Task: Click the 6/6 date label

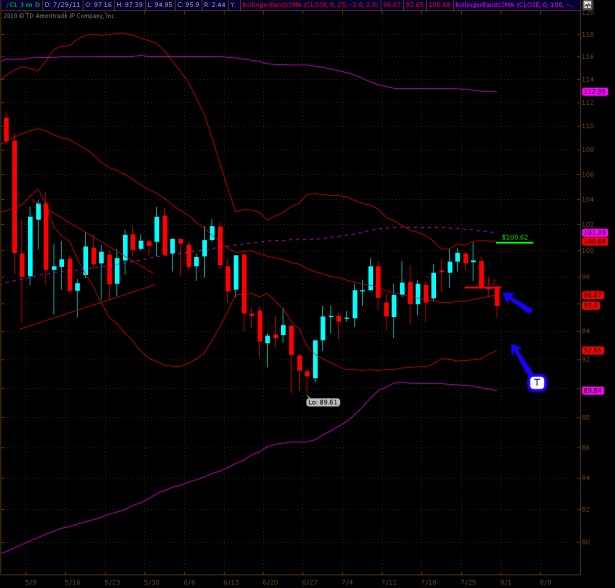Action: click(x=189, y=583)
